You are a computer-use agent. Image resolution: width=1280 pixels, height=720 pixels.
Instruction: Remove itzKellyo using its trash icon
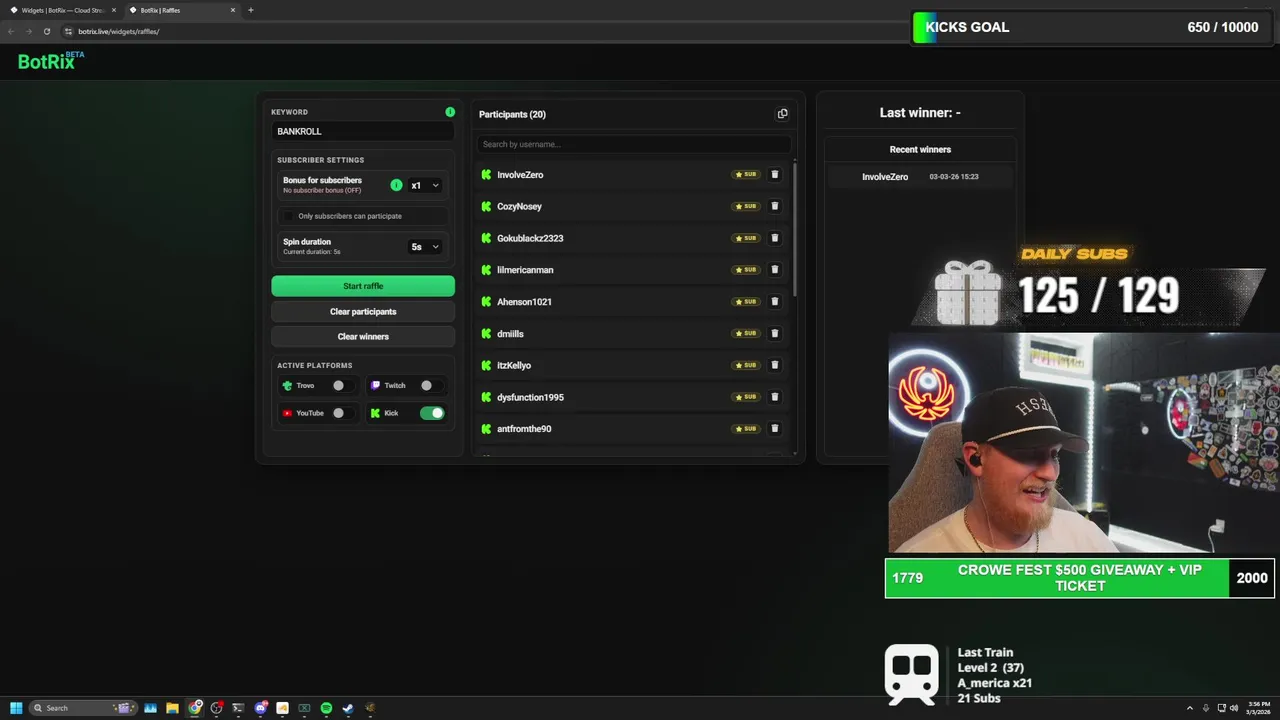pos(774,365)
